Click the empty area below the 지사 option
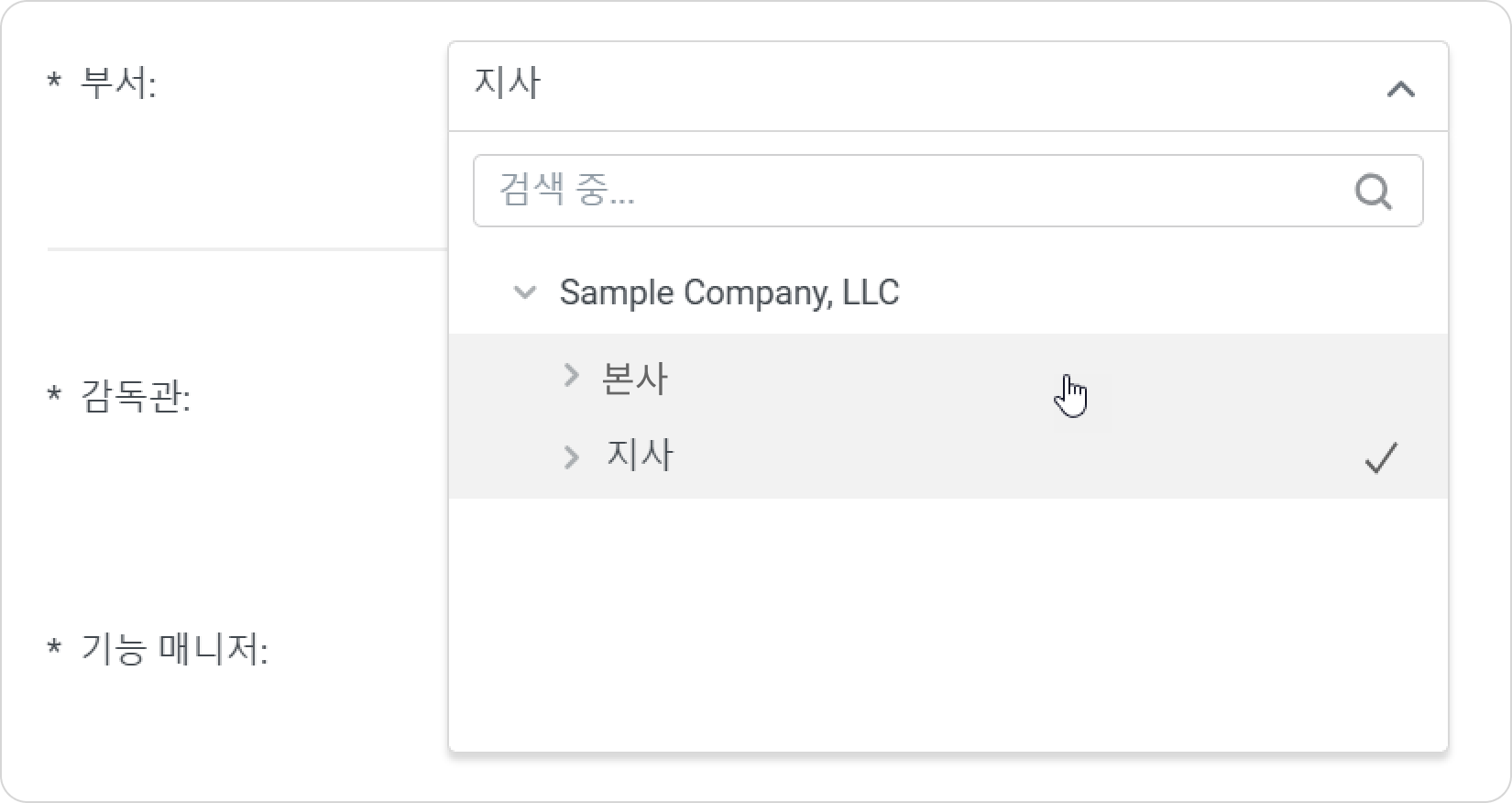1512x803 pixels. [948, 623]
